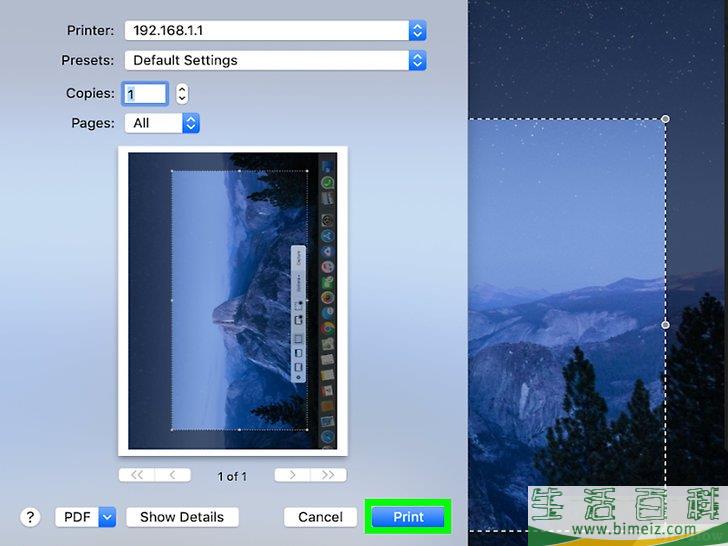The width and height of the screenshot is (728, 546).
Task: Click right-middle selection handle on screenshot
Action: [x=666, y=325]
